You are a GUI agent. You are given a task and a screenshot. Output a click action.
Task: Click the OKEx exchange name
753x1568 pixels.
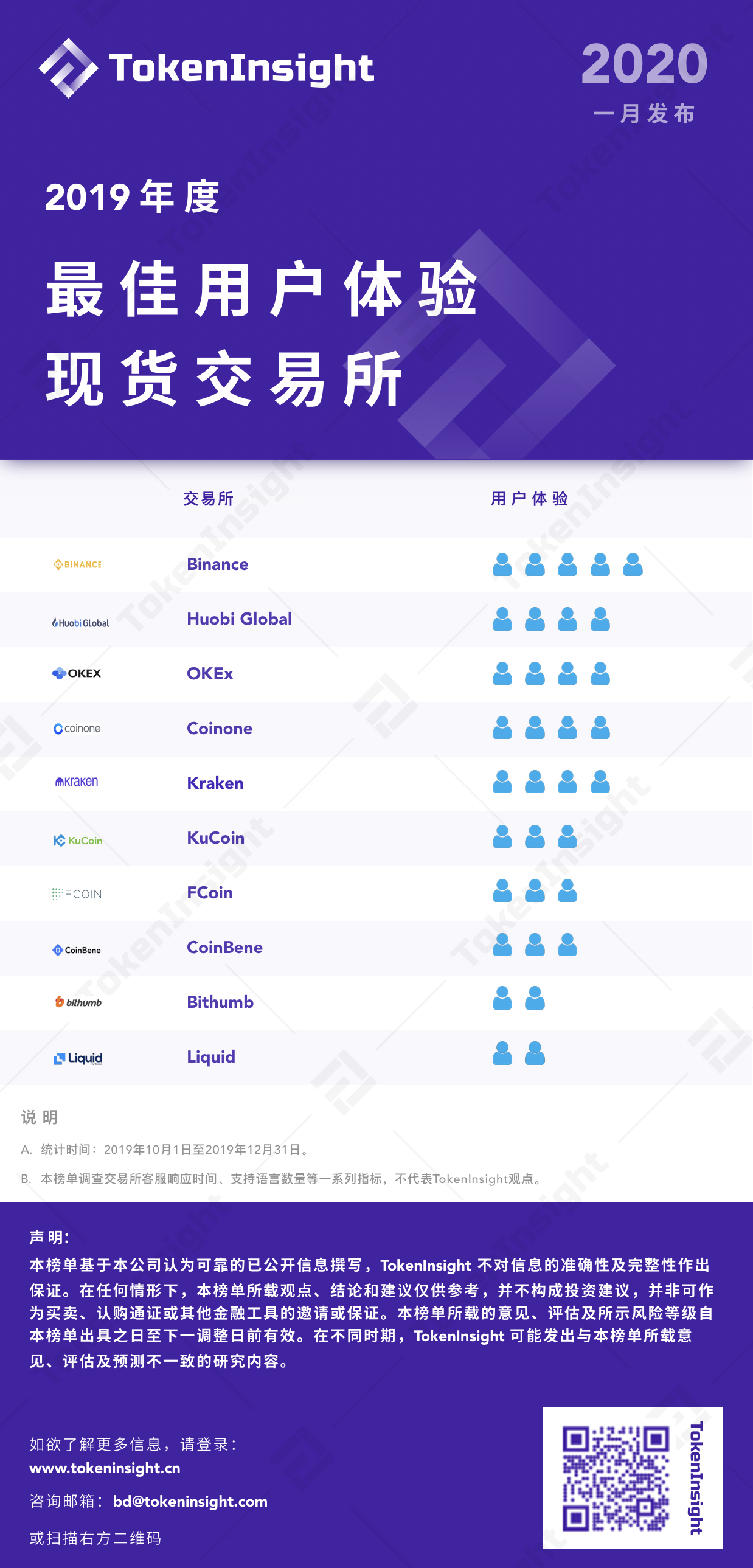coord(210,673)
